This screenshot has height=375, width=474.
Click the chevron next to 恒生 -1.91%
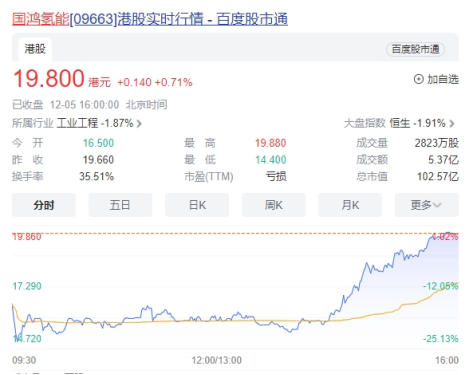tap(452, 124)
